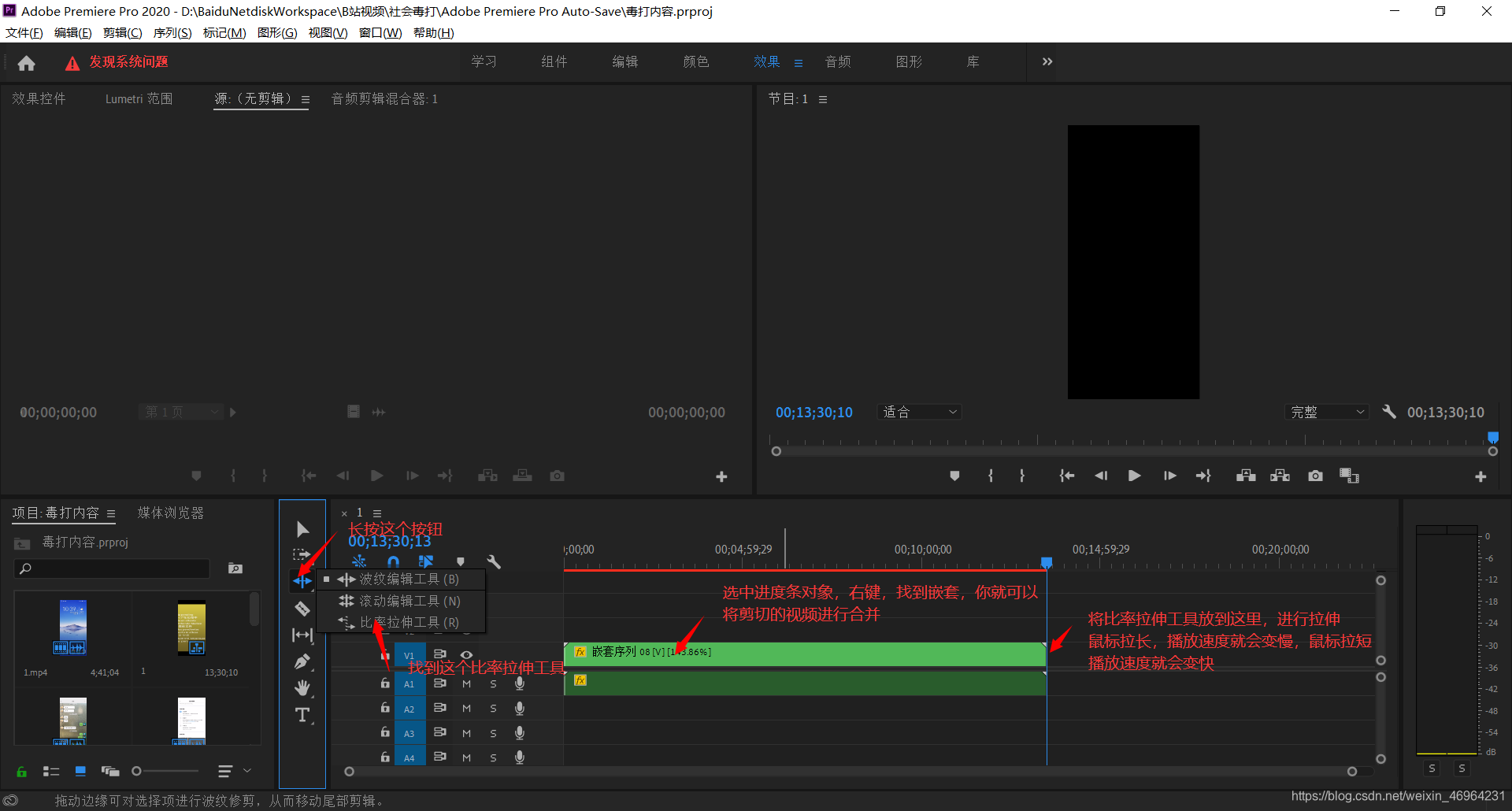Step back one frame in program monitor
The height and width of the screenshot is (811, 1512).
[1101, 476]
